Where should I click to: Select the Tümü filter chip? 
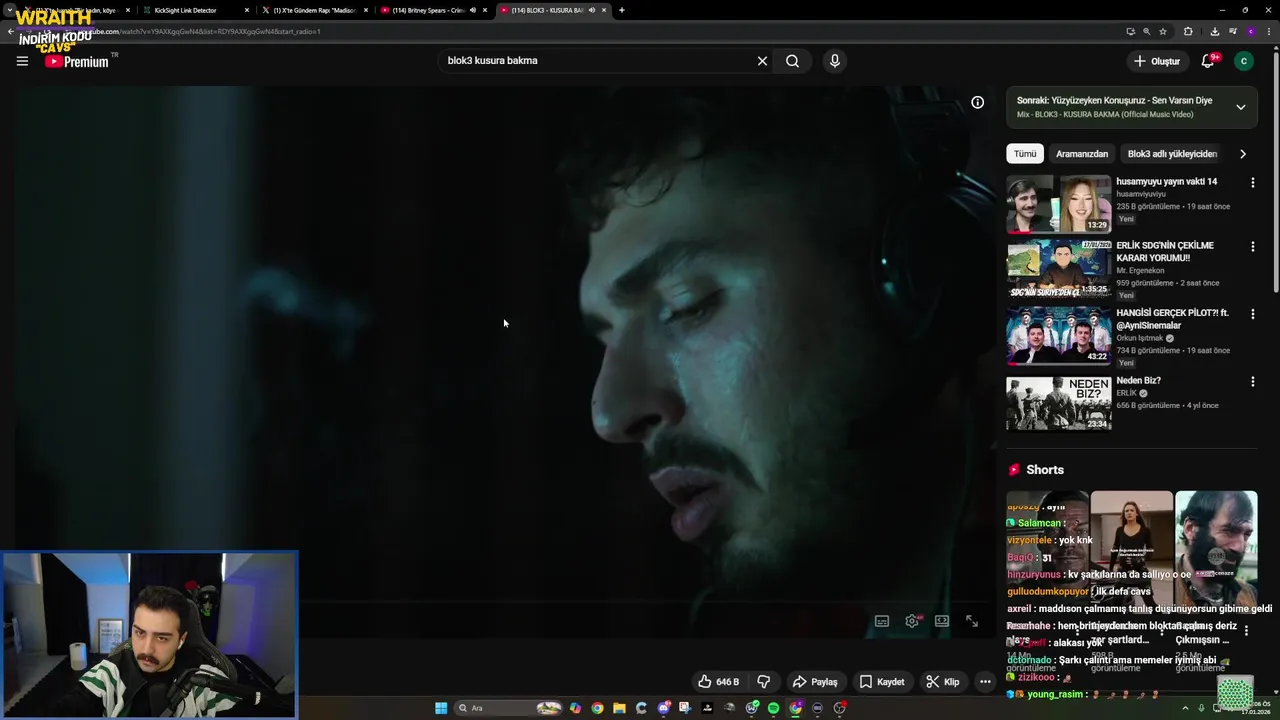[x=1025, y=154]
